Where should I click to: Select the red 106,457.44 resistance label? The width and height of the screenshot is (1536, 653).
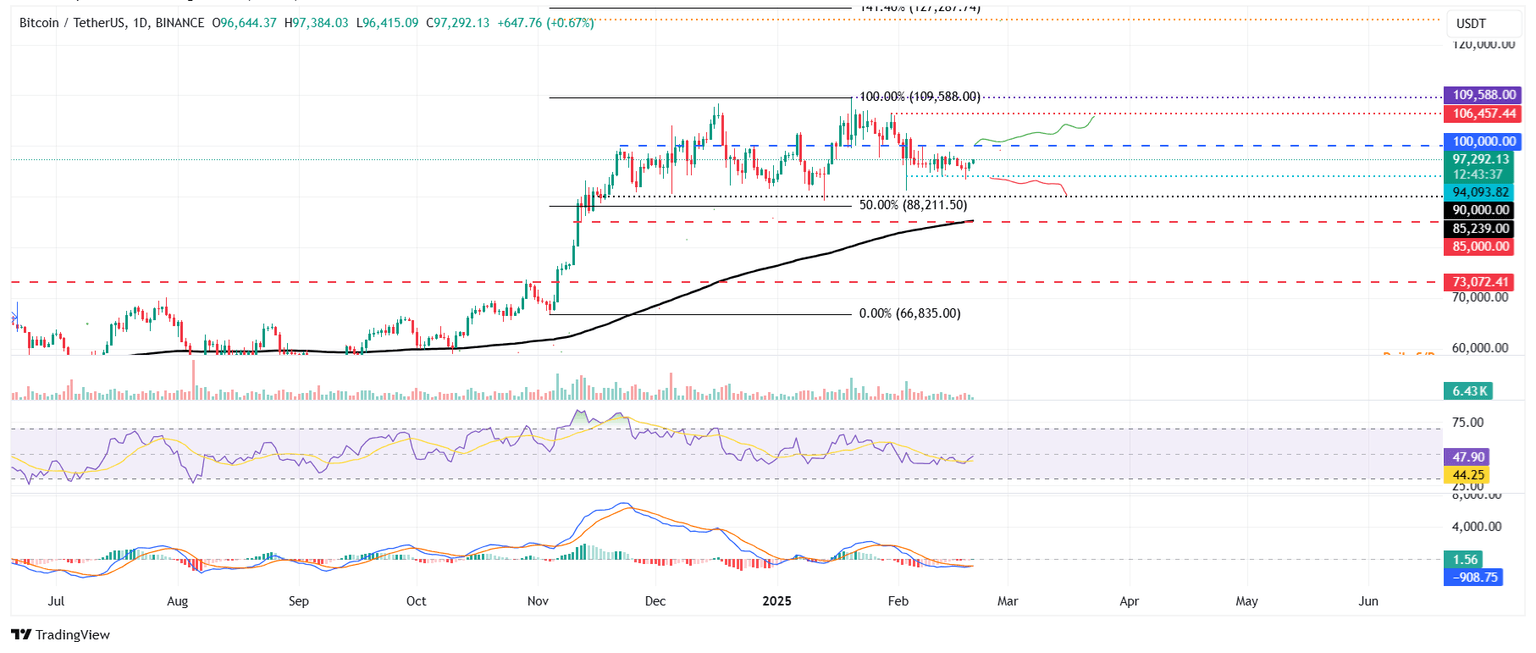click(x=1482, y=113)
